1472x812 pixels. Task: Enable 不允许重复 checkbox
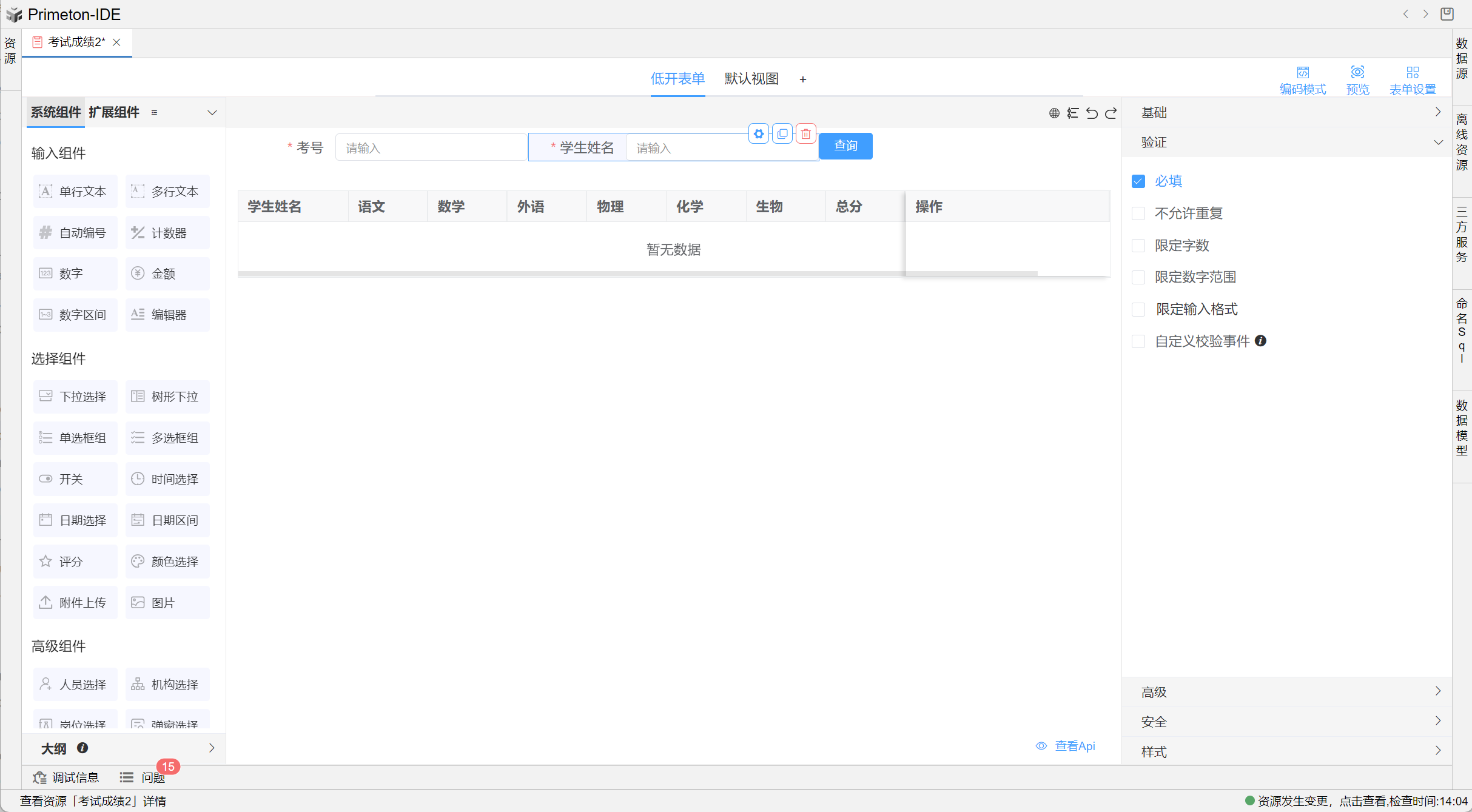[x=1138, y=213]
